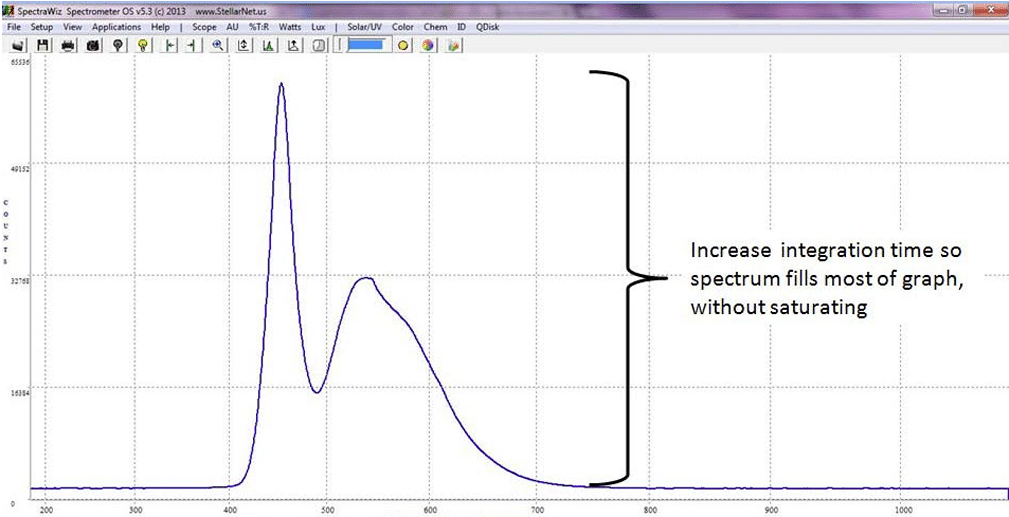Click the color wheel toolbar icon

tap(428, 45)
